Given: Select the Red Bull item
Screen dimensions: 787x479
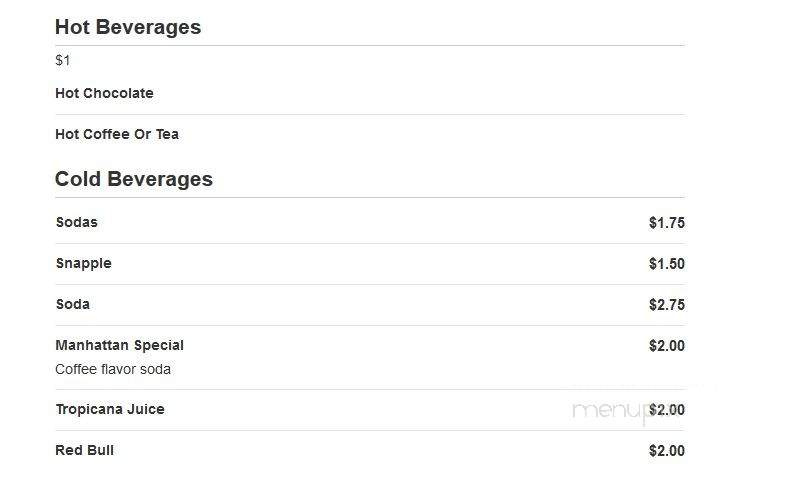Looking at the screenshot, I should [84, 450].
